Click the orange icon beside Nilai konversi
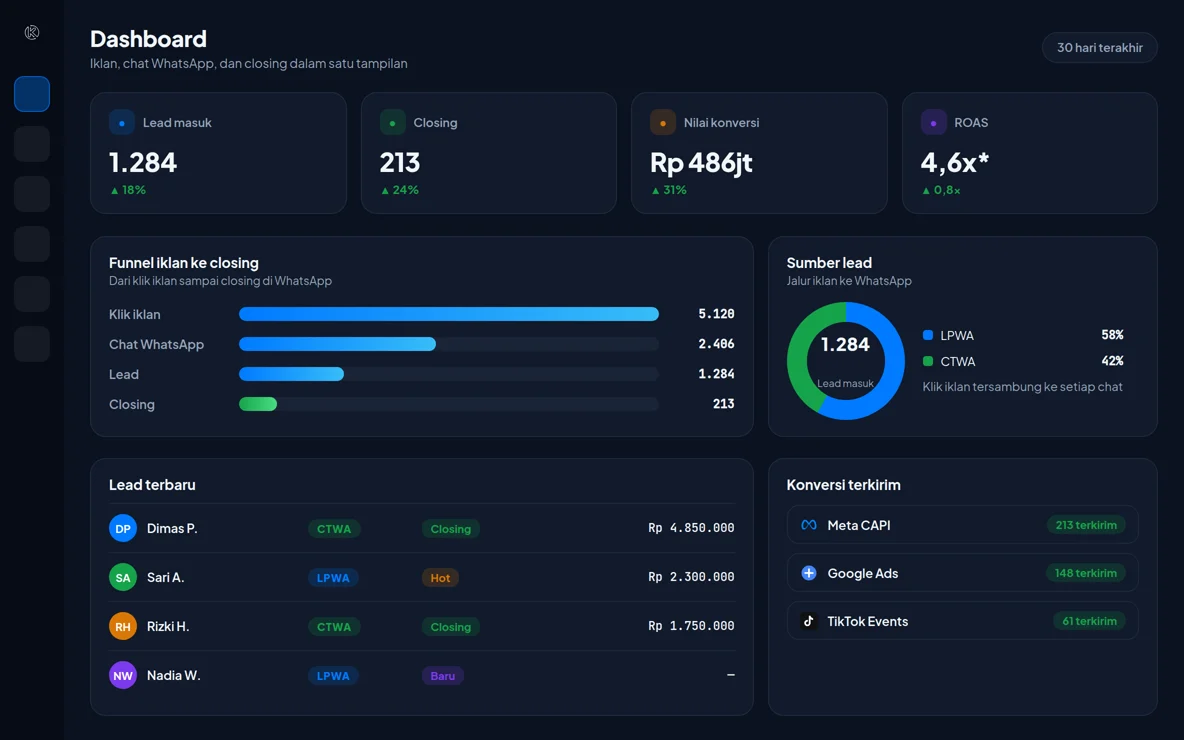Viewport: 1184px width, 740px height. pos(662,122)
